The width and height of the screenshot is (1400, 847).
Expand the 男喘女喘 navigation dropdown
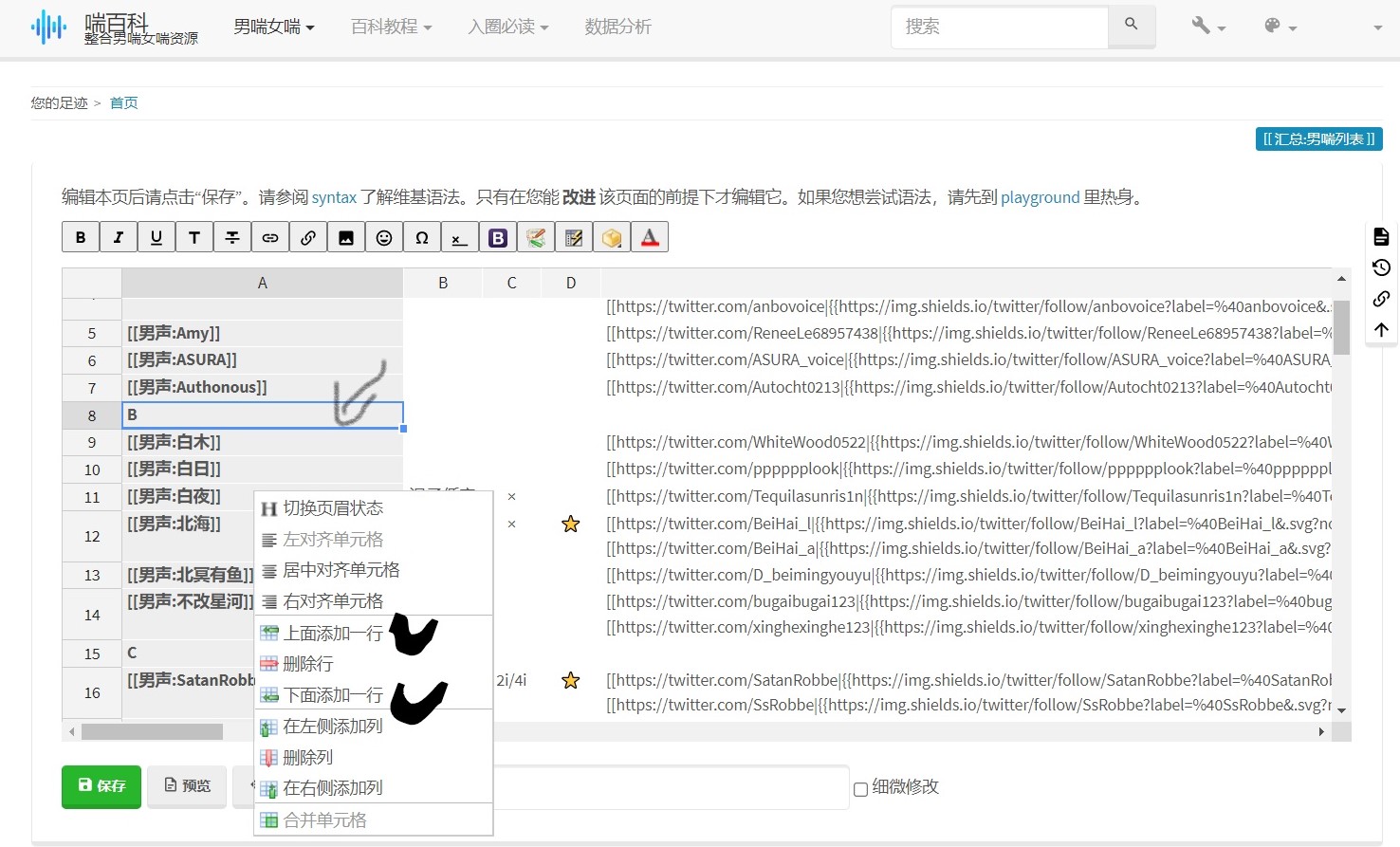tap(273, 28)
